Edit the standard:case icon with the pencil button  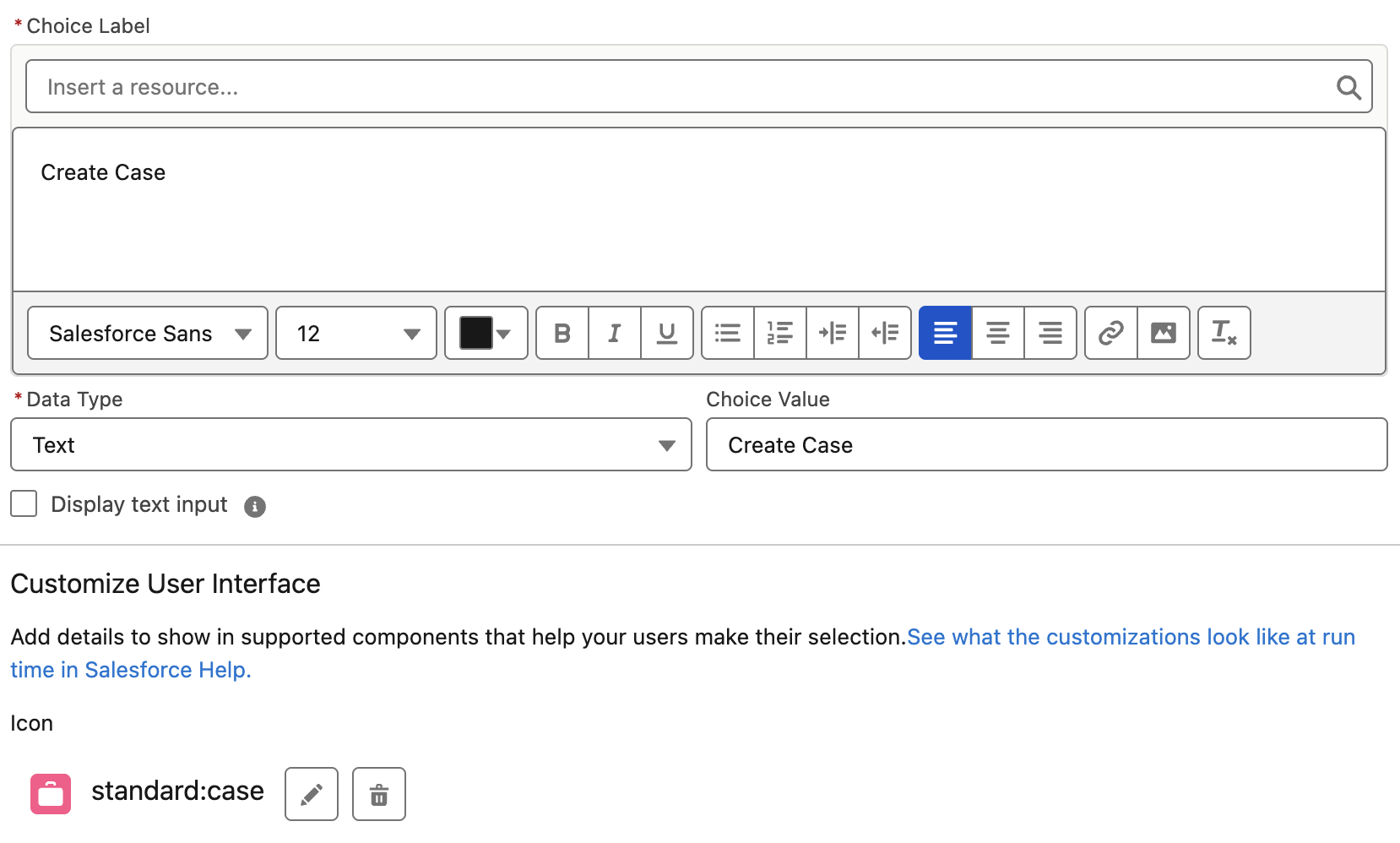click(x=311, y=793)
